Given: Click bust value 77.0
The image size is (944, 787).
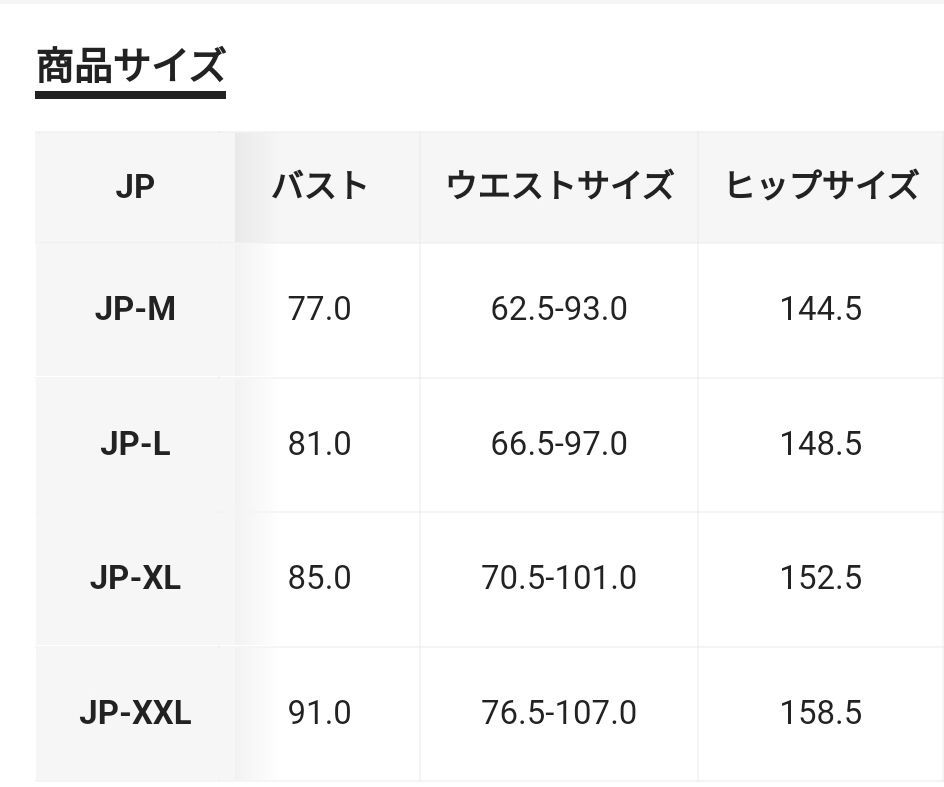Looking at the screenshot, I should click(320, 309).
